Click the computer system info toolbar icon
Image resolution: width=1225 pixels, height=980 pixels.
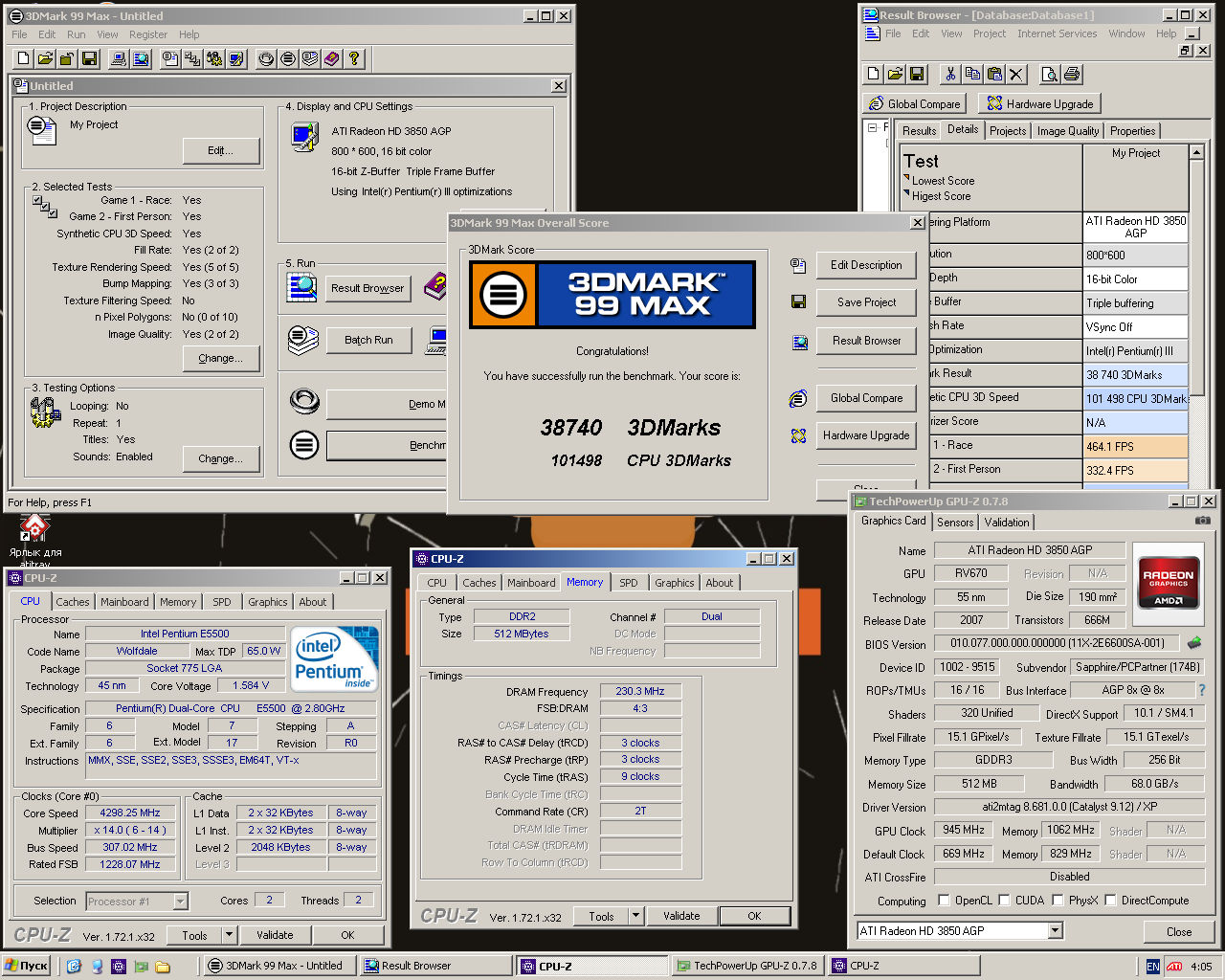tap(119, 58)
